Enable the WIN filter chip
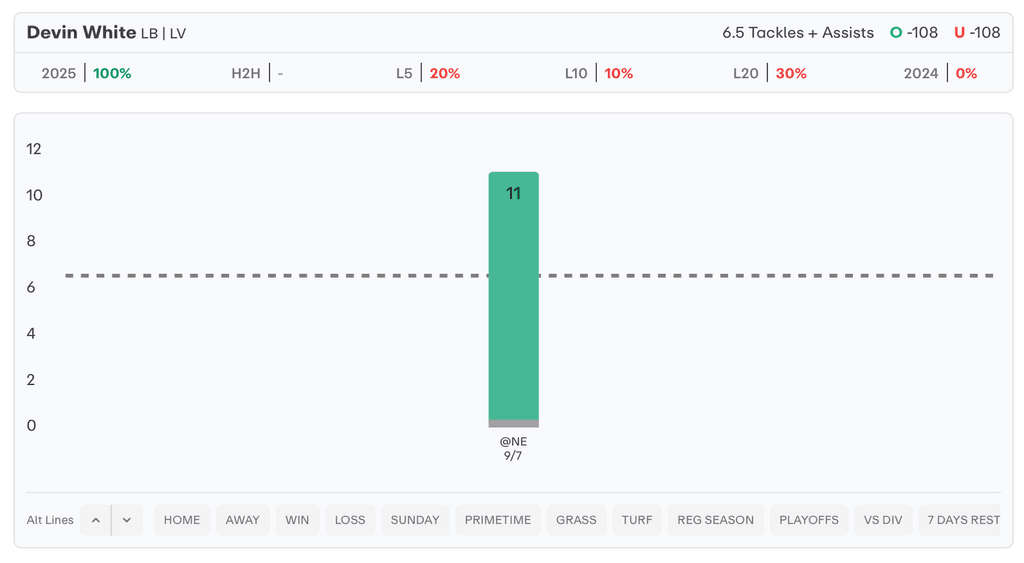1024x563 pixels. pyautogui.click(x=297, y=520)
